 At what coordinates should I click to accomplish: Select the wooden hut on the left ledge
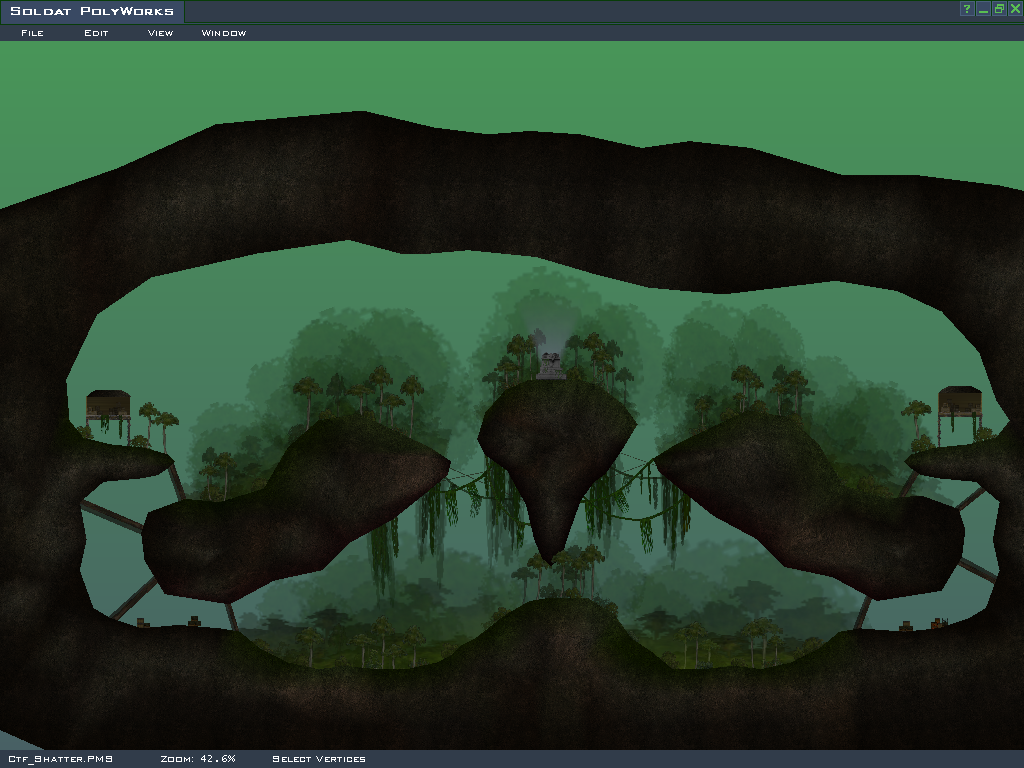pyautogui.click(x=108, y=404)
